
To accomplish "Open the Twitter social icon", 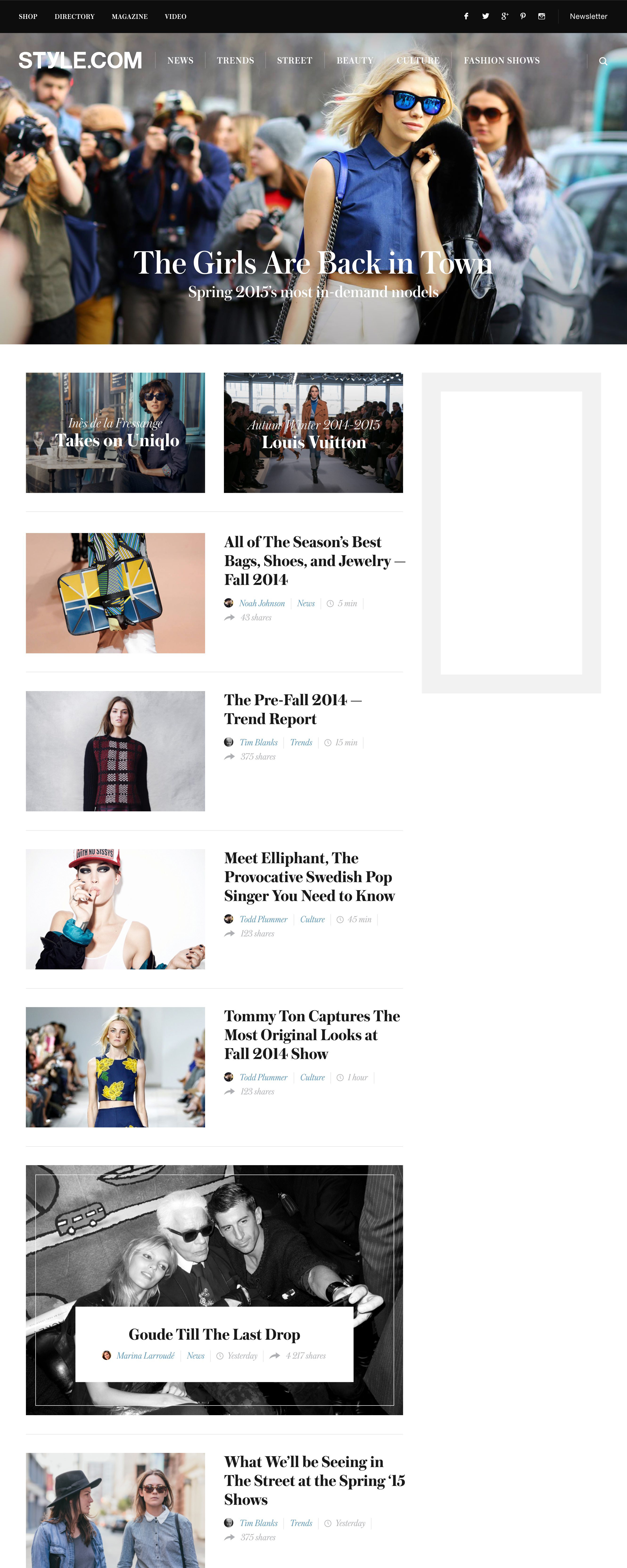I will pyautogui.click(x=485, y=17).
